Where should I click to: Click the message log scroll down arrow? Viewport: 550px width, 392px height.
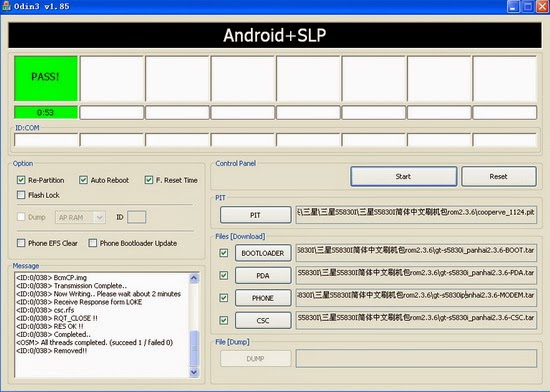click(194, 372)
